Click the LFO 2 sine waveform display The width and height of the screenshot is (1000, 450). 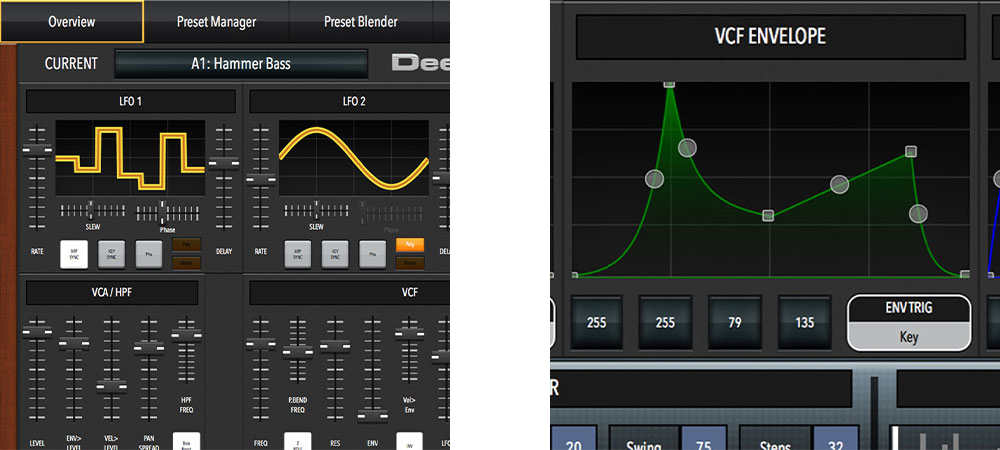tap(354, 158)
